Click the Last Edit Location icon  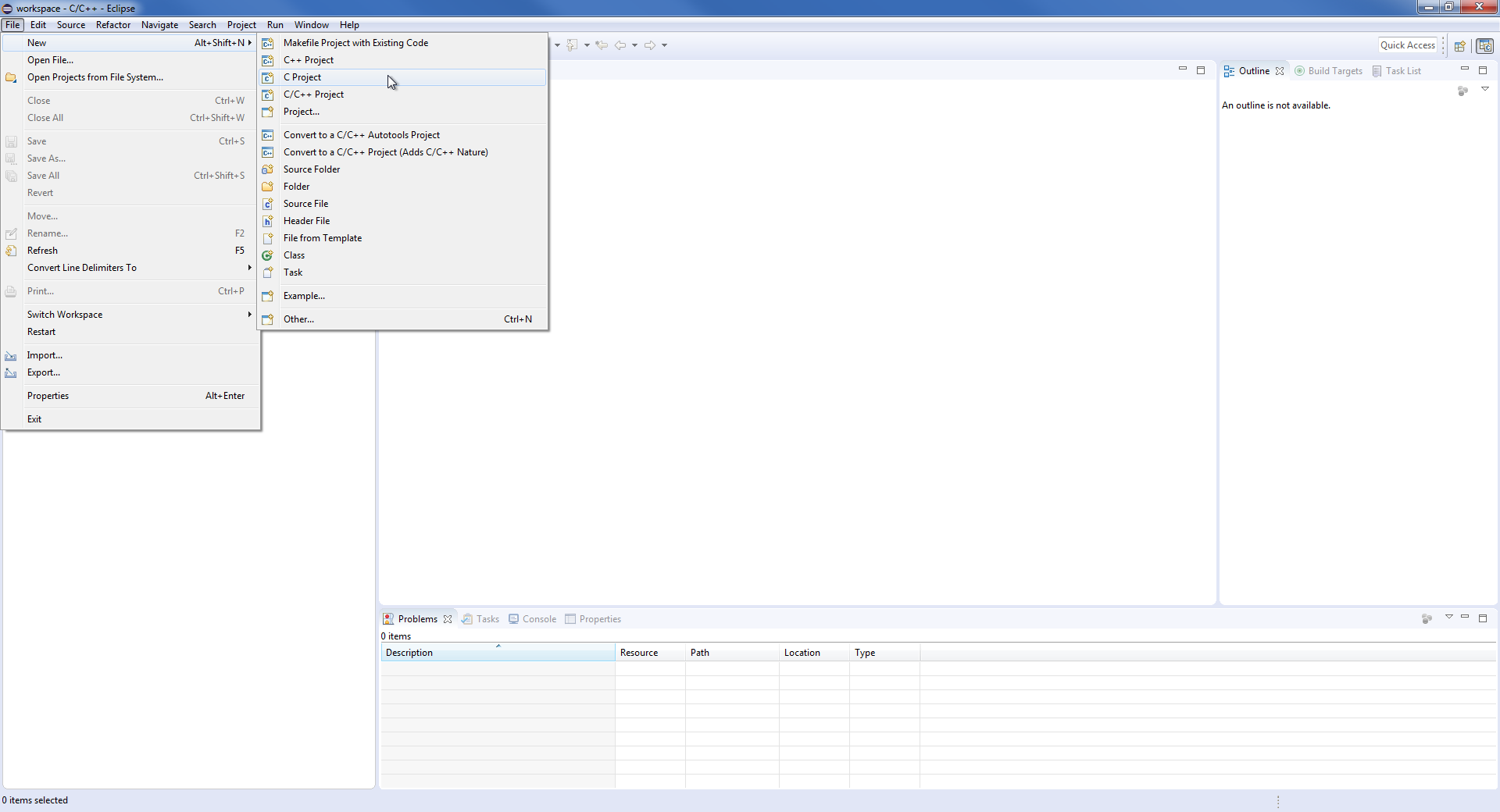point(601,45)
